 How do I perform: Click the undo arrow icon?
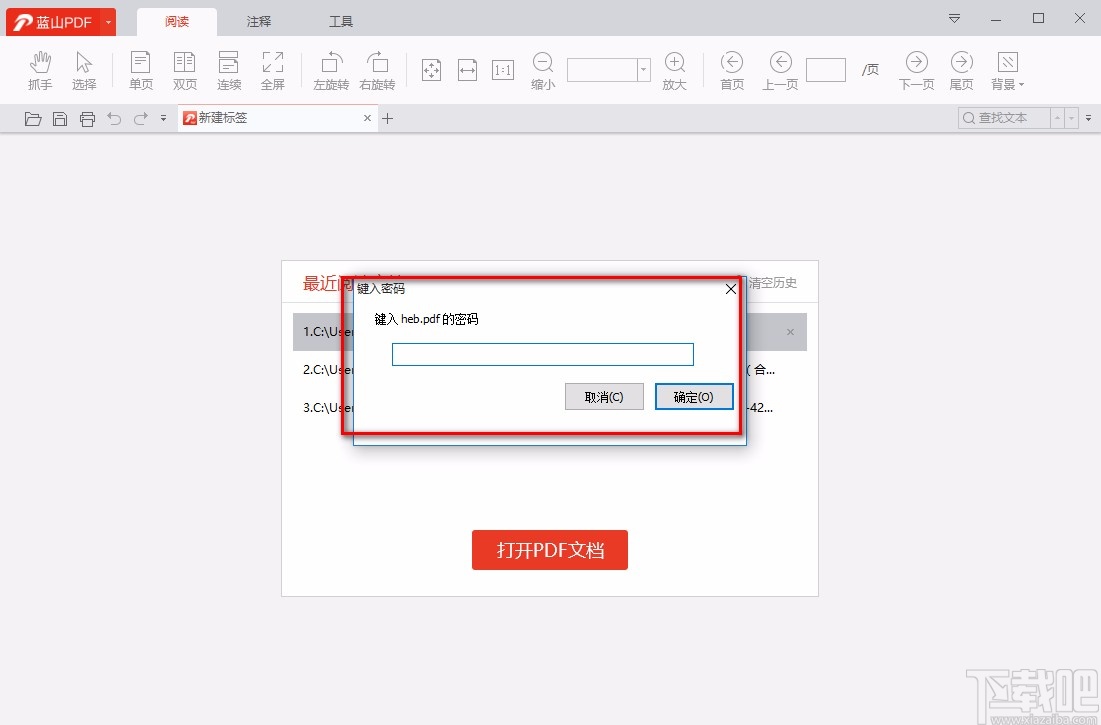(114, 119)
